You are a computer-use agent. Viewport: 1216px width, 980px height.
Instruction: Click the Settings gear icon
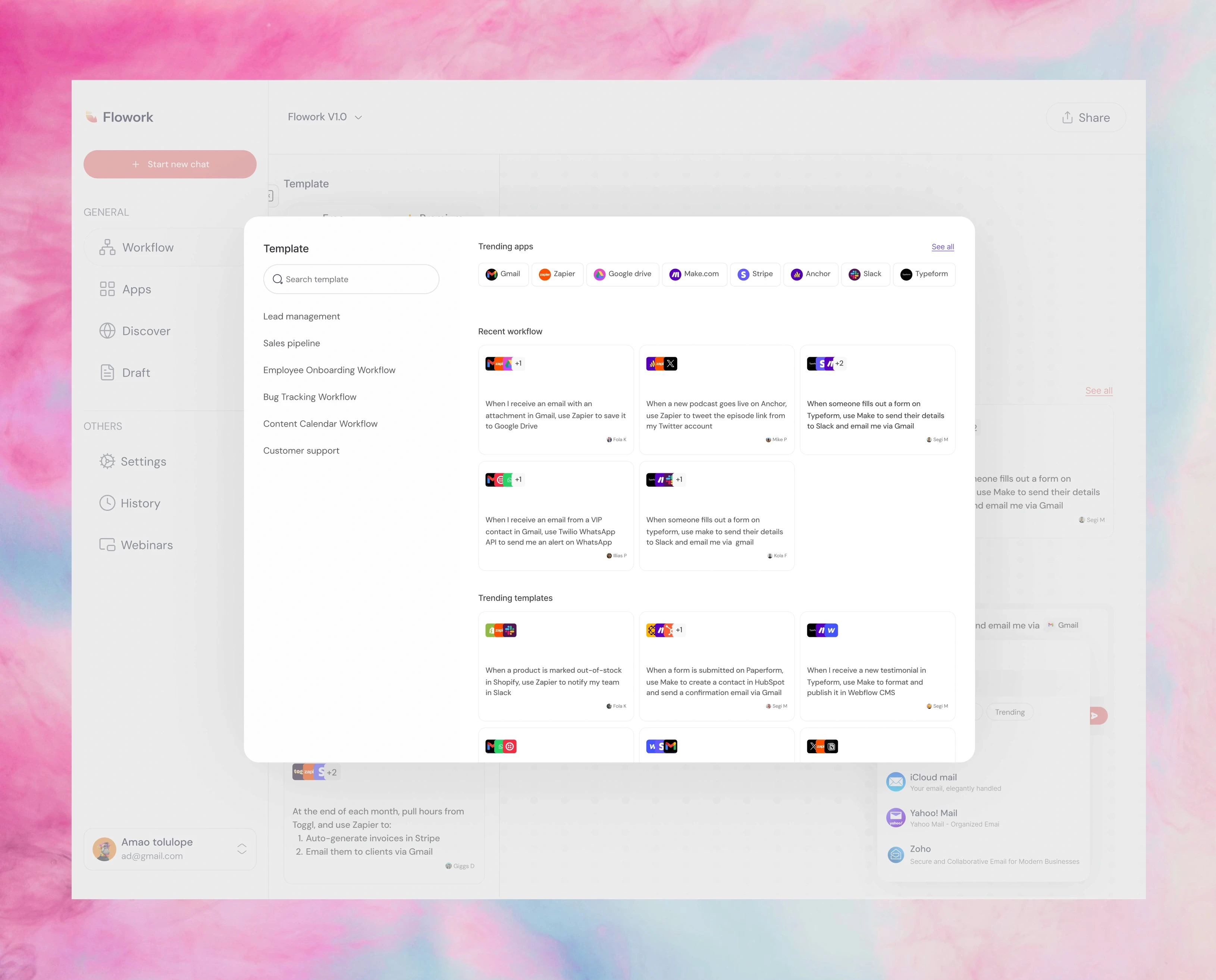[107, 461]
